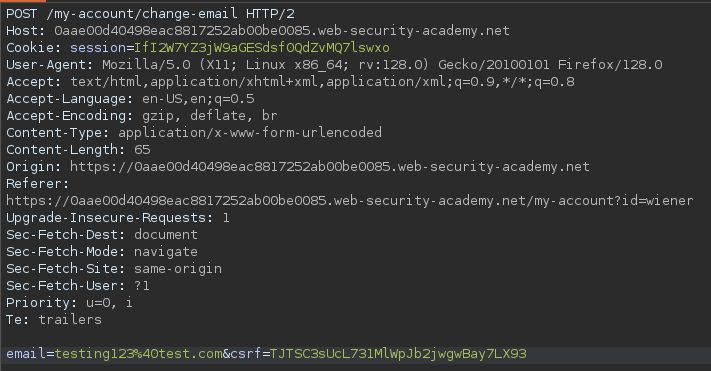Select the Upgrade-Insecure-Requests header line
This screenshot has height=371, width=711.
(x=117, y=218)
